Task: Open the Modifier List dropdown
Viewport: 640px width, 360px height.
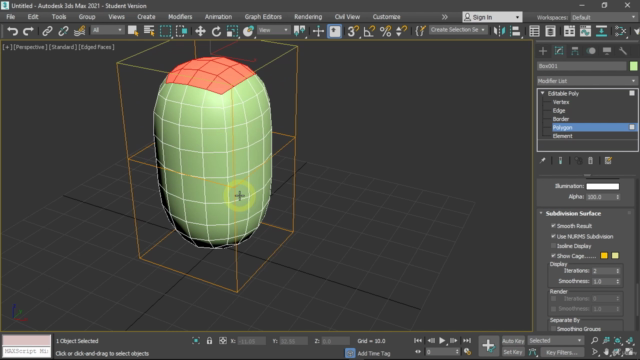Action: click(587, 81)
